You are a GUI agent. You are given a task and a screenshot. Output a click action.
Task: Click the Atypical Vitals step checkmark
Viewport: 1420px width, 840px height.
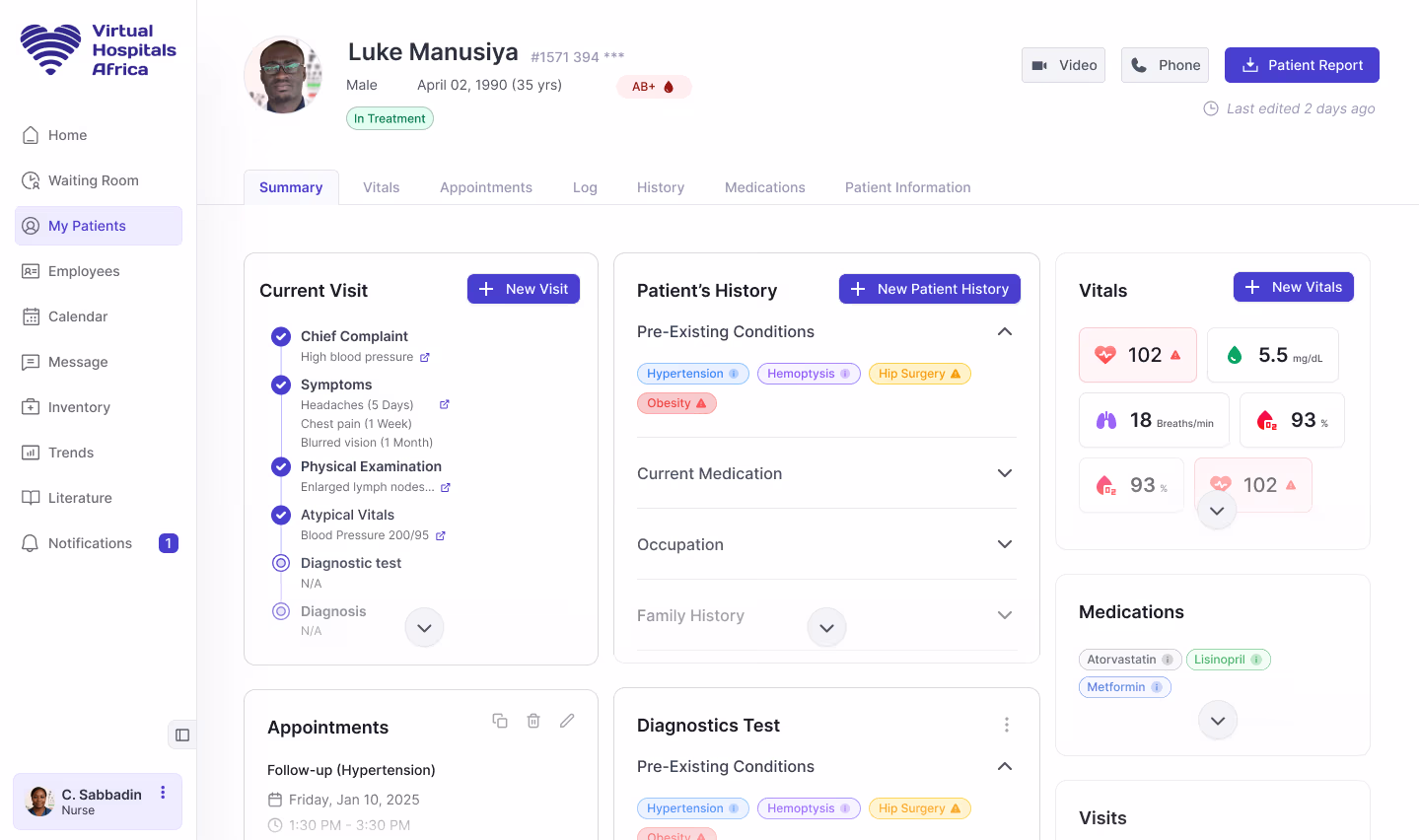tap(281, 515)
